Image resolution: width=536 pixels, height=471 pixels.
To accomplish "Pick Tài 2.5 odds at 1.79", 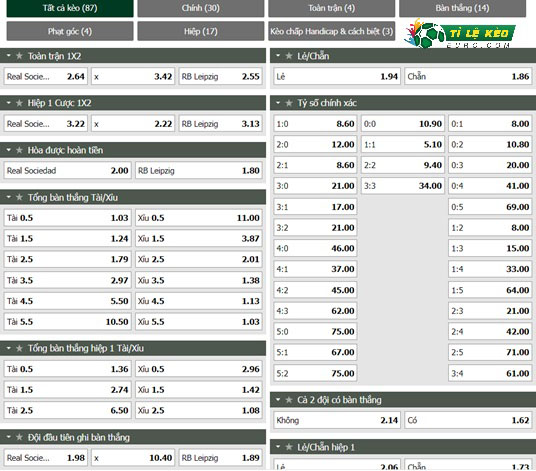I will point(67,259).
